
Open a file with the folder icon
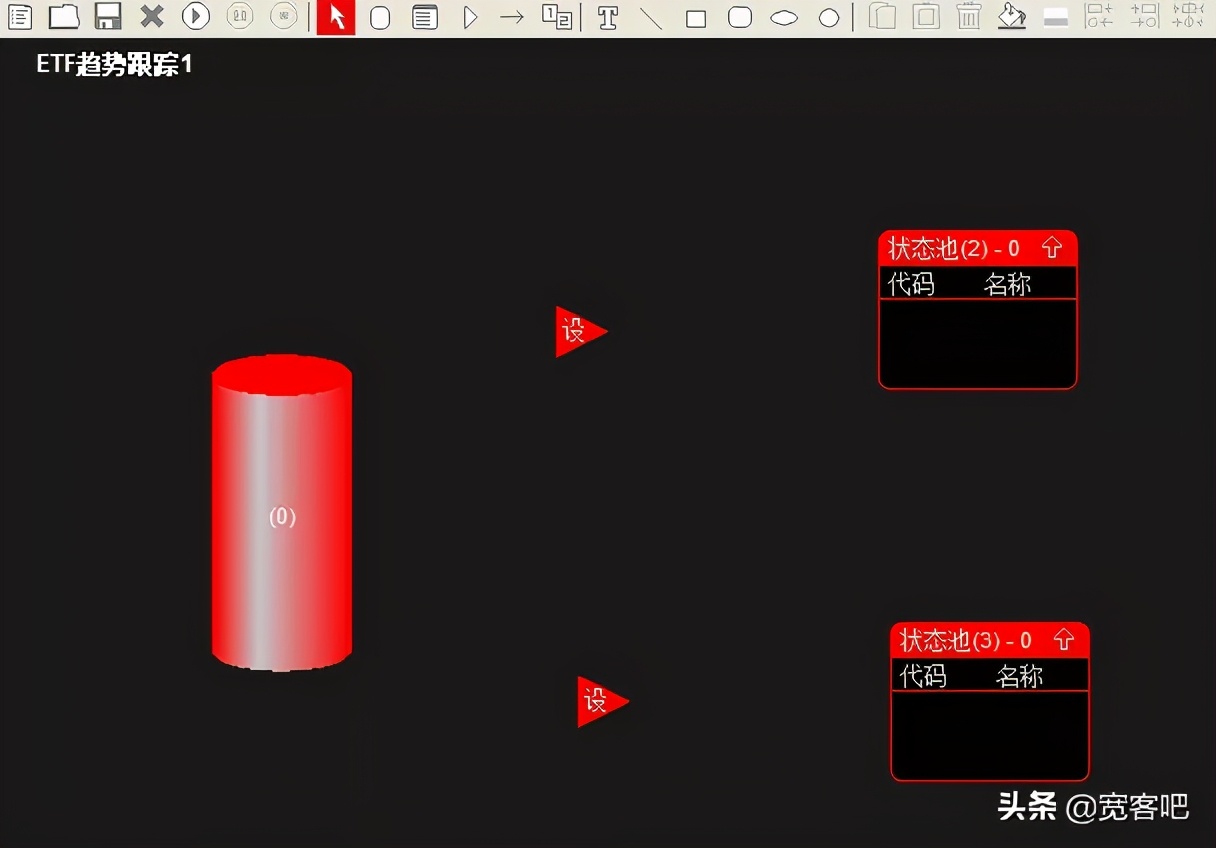[64, 17]
